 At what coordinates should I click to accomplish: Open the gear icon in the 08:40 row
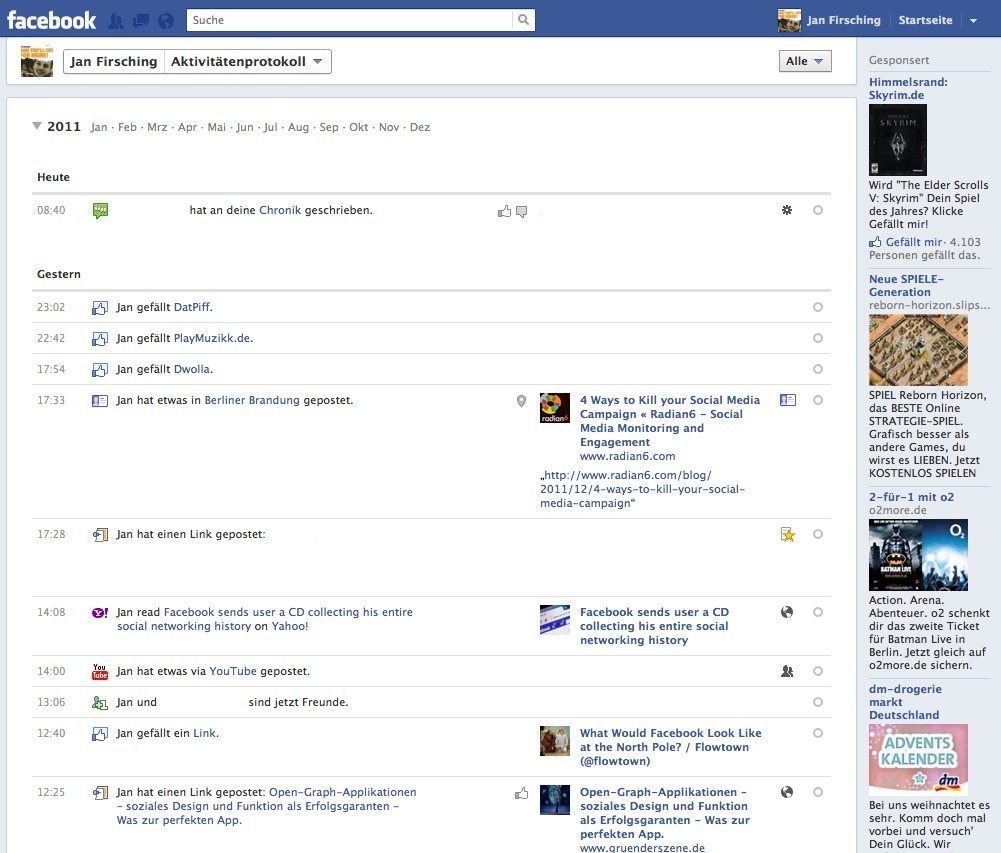[787, 210]
